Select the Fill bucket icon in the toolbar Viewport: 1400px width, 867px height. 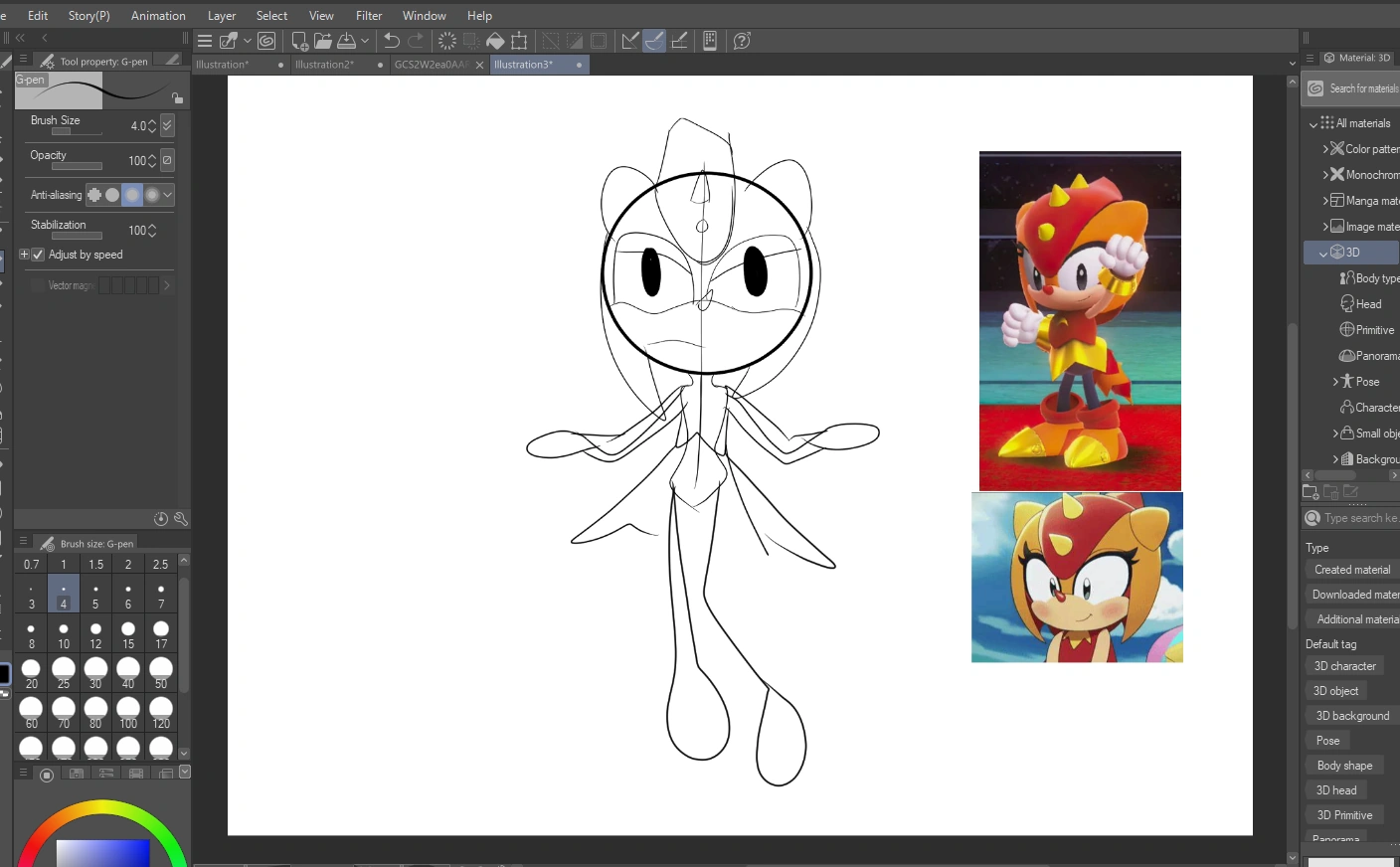496,41
